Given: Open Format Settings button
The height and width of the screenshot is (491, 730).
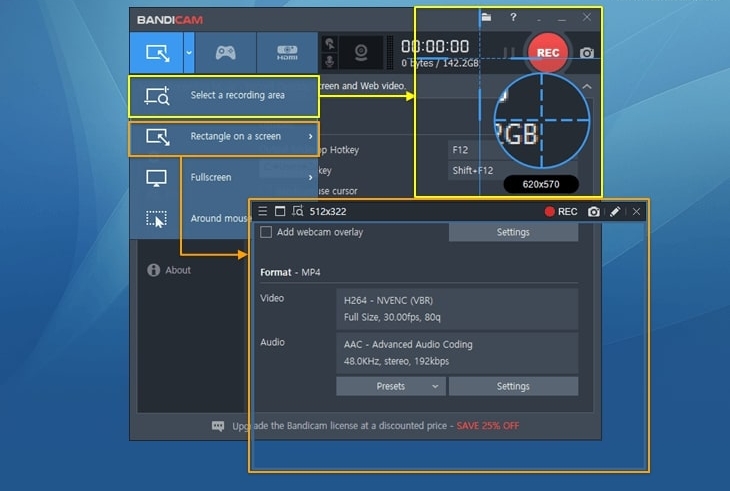Looking at the screenshot, I should point(513,386).
